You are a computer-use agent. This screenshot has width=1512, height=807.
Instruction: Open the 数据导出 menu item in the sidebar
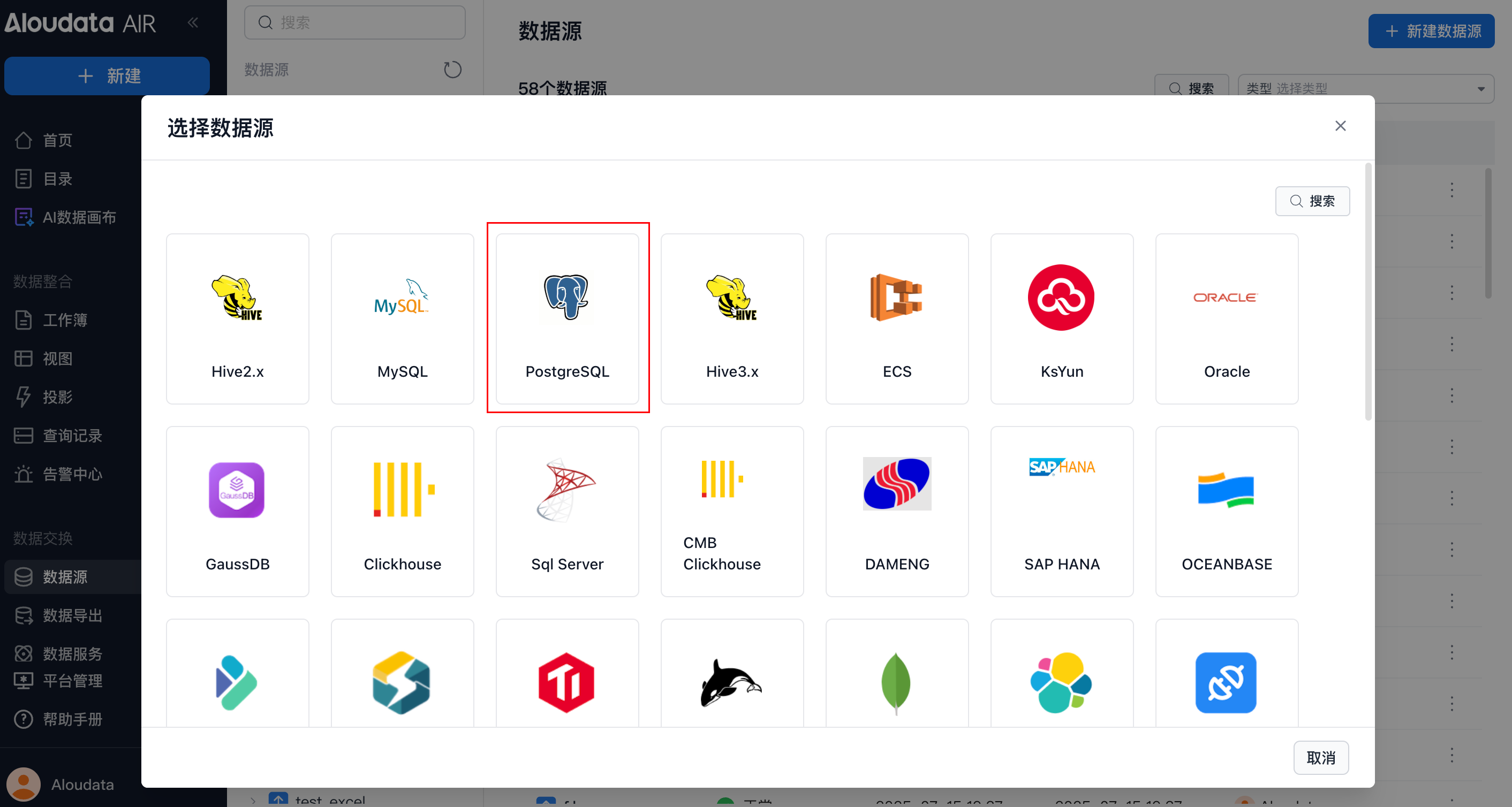[x=72, y=615]
